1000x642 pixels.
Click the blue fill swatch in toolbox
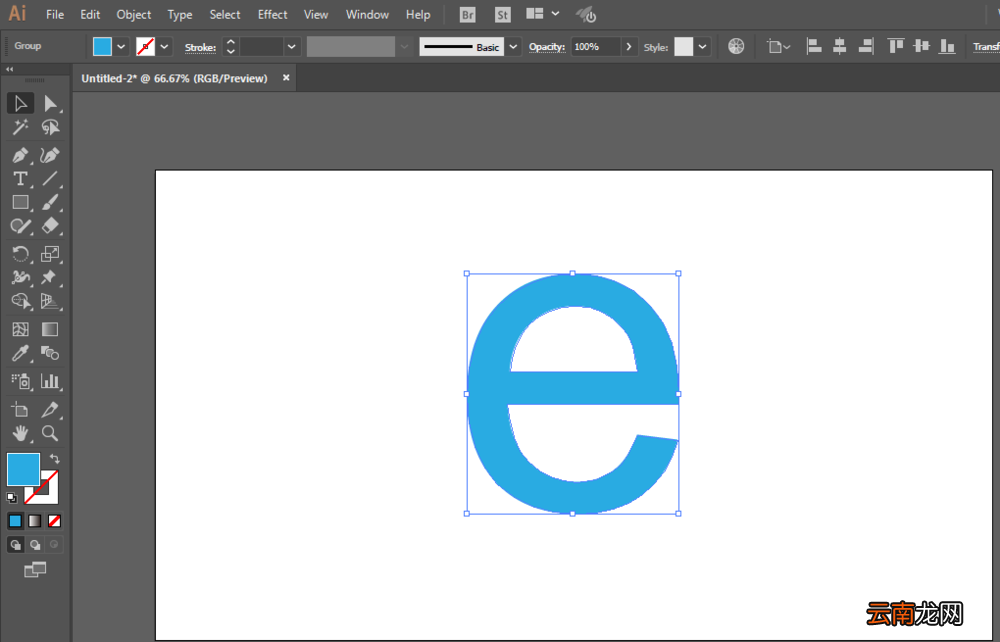[24, 469]
